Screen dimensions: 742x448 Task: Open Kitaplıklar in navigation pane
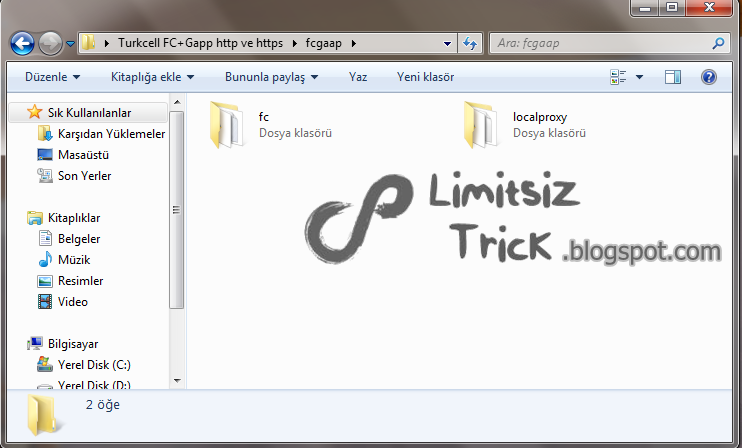pos(74,218)
